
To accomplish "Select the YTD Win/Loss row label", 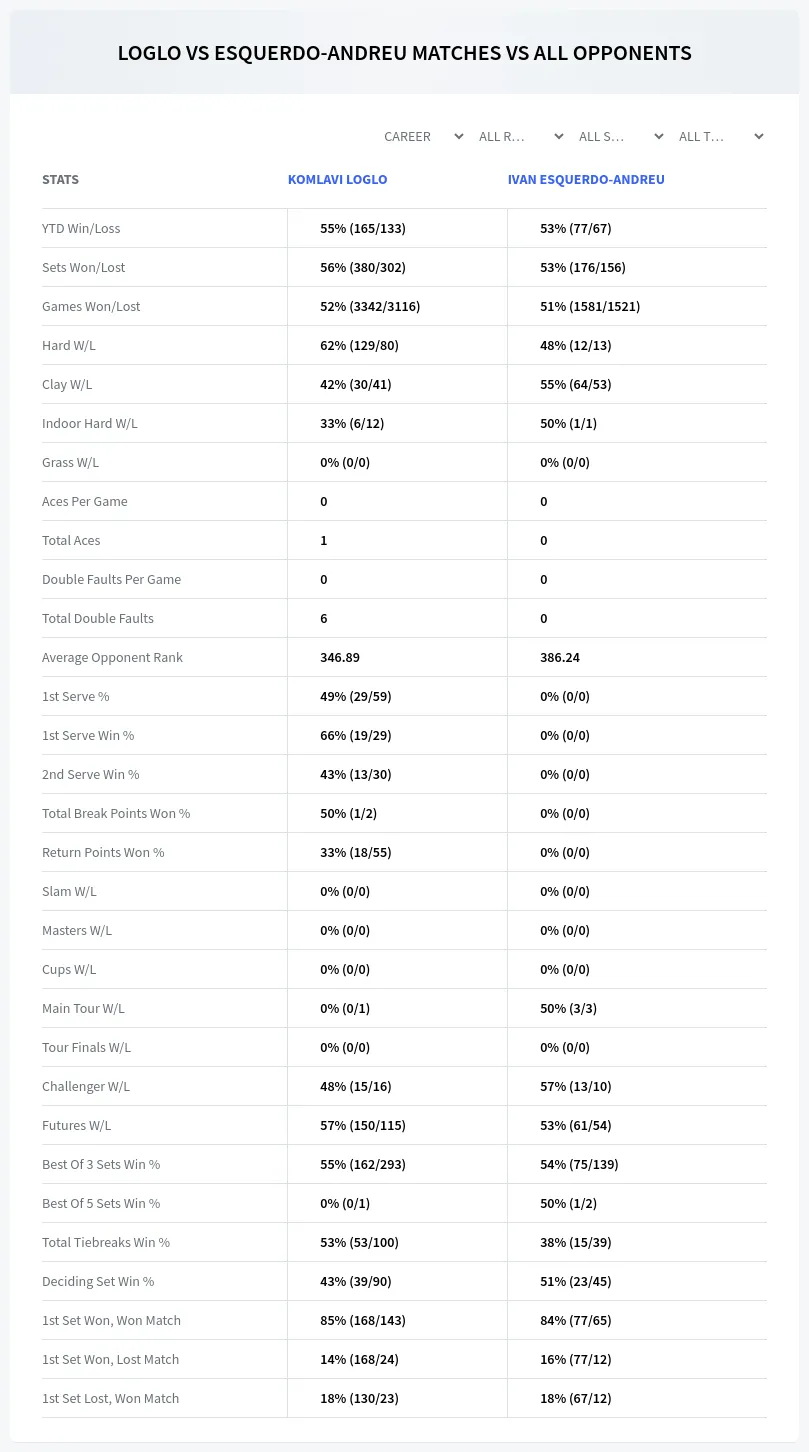I will coord(81,228).
